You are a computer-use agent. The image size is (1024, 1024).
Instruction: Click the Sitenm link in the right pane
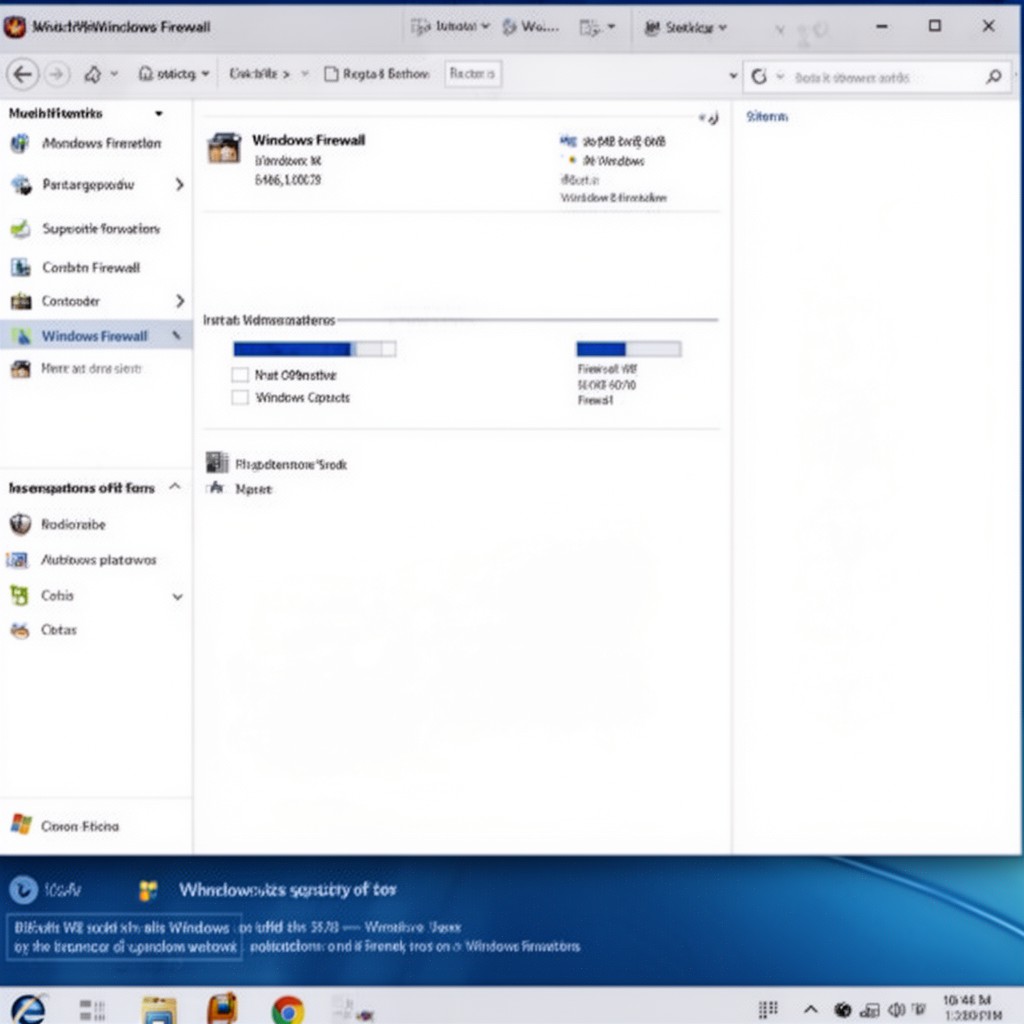[767, 116]
